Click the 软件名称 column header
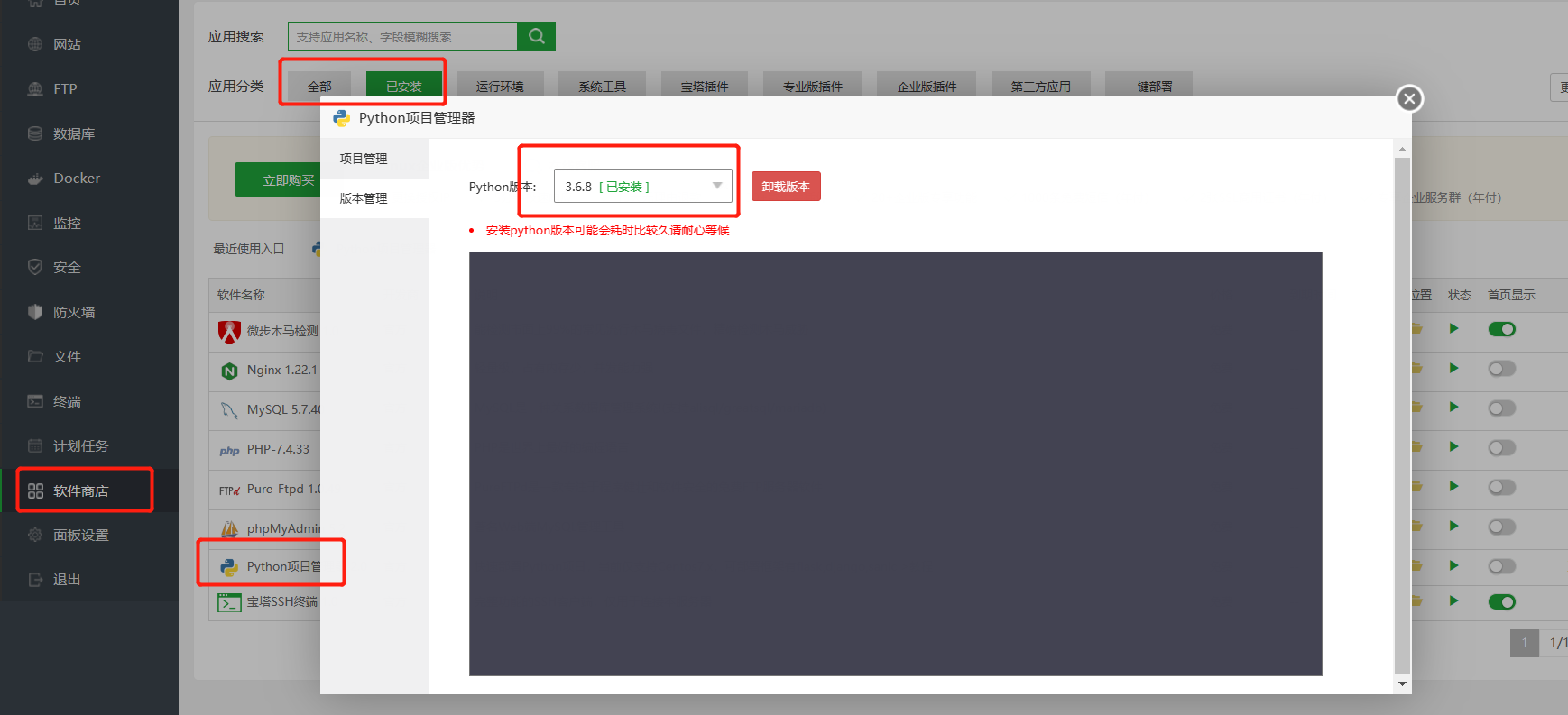1568x715 pixels. pyautogui.click(x=241, y=295)
